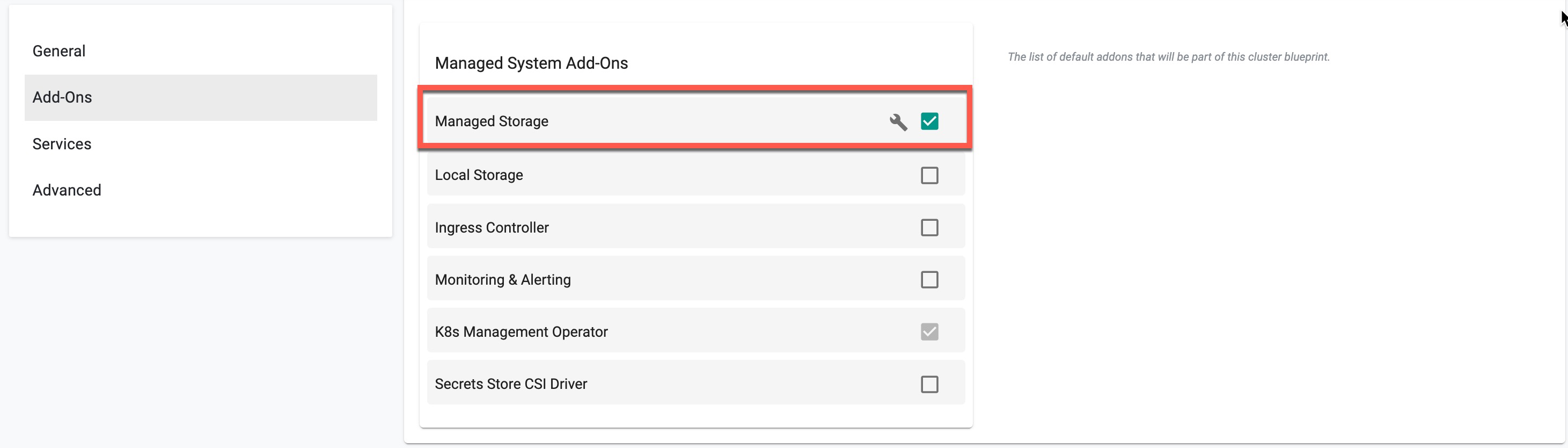Open Managed Storage wrench configuration icon
The height and width of the screenshot is (448, 1568).
[898, 122]
